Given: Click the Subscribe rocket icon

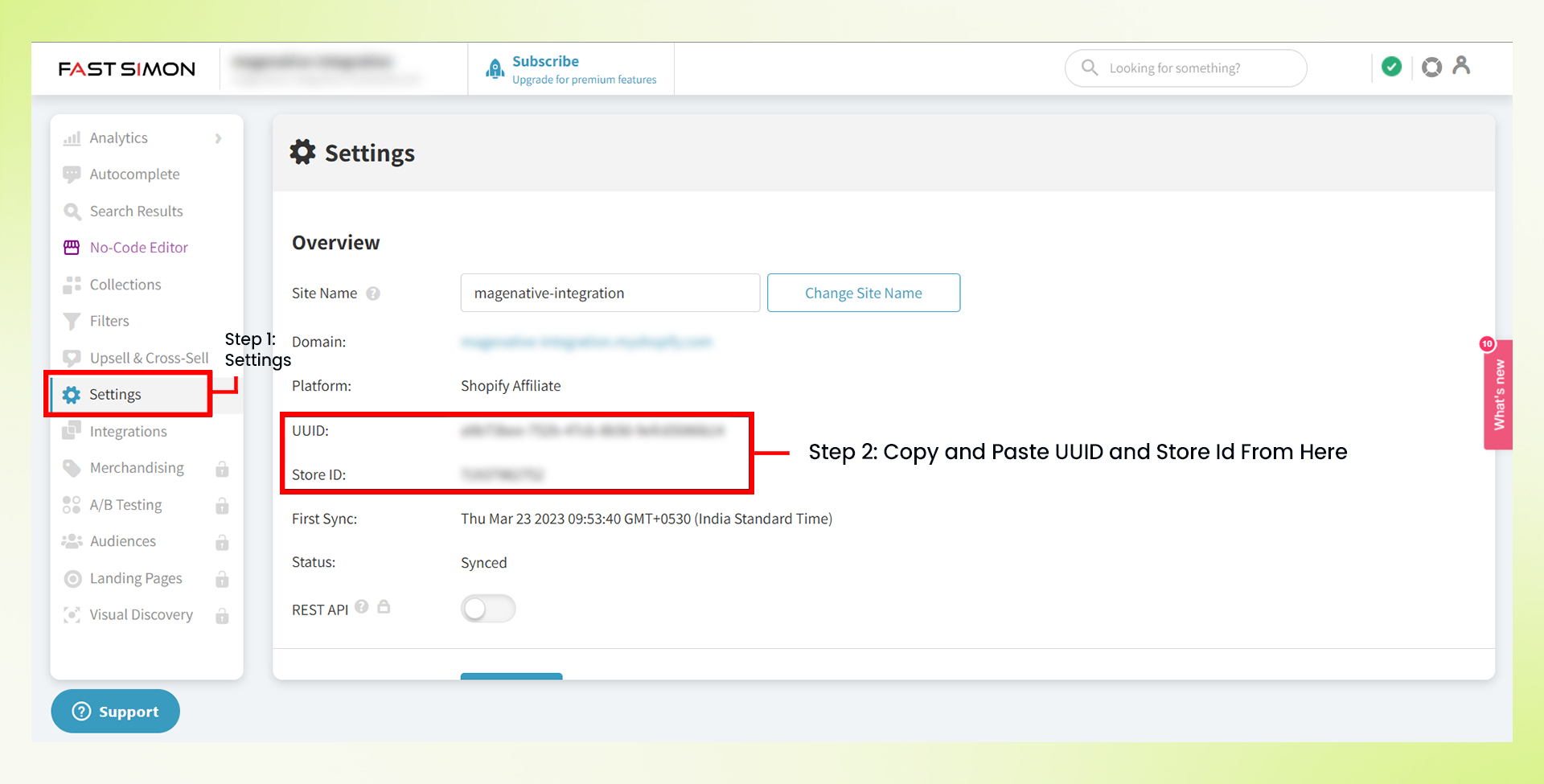Looking at the screenshot, I should click(x=495, y=69).
